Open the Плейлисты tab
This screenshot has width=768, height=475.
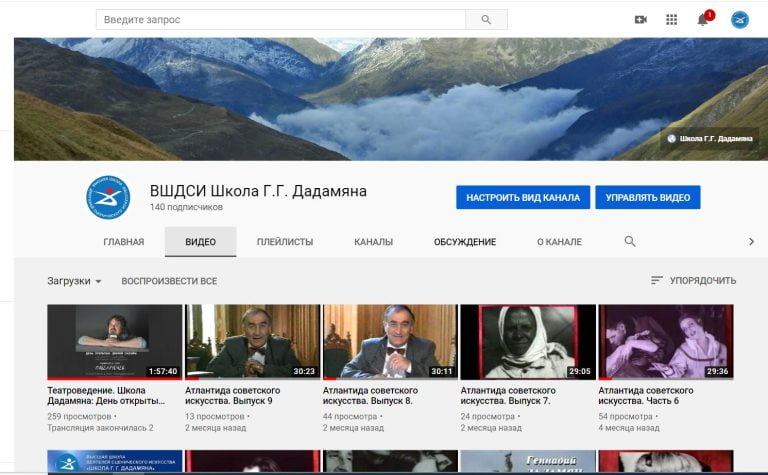[x=285, y=242]
